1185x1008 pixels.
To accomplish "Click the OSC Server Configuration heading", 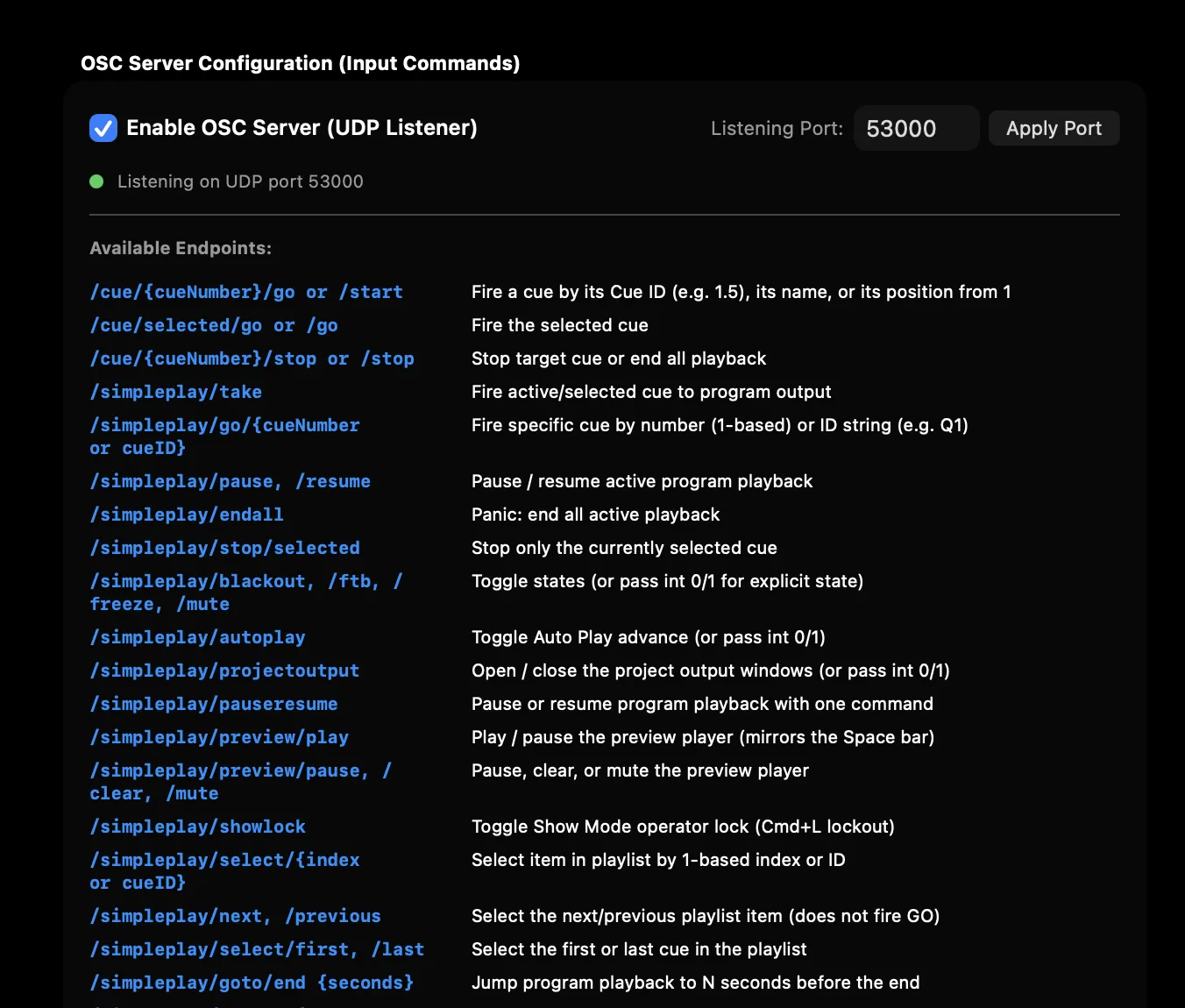I will click(x=300, y=63).
